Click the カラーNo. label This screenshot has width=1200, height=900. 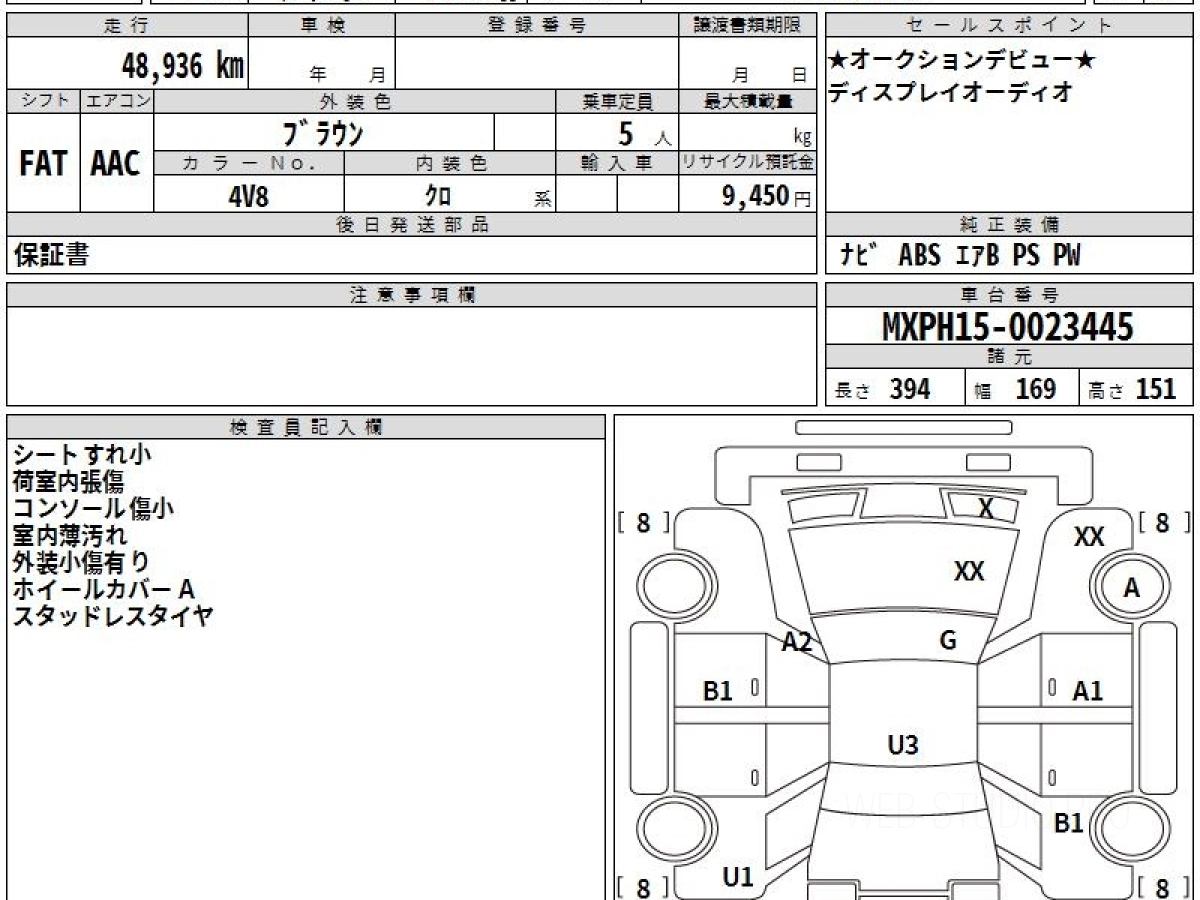click(x=249, y=163)
